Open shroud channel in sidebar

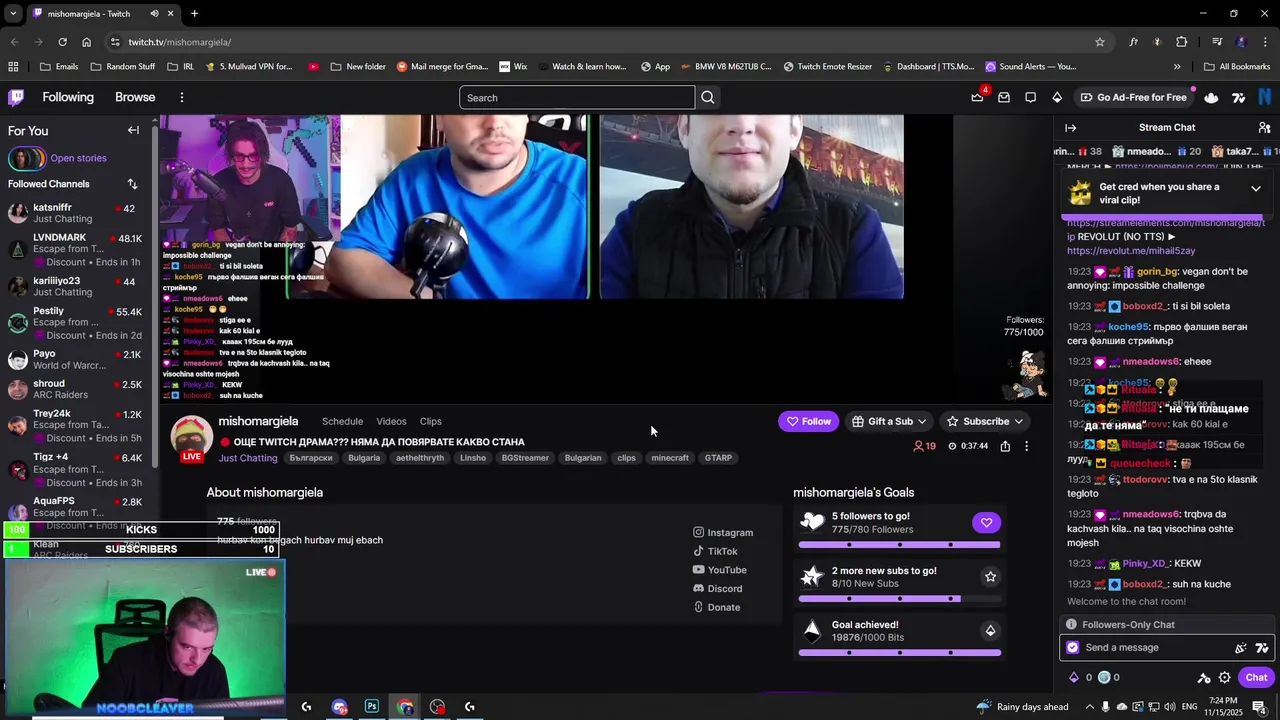79,389
